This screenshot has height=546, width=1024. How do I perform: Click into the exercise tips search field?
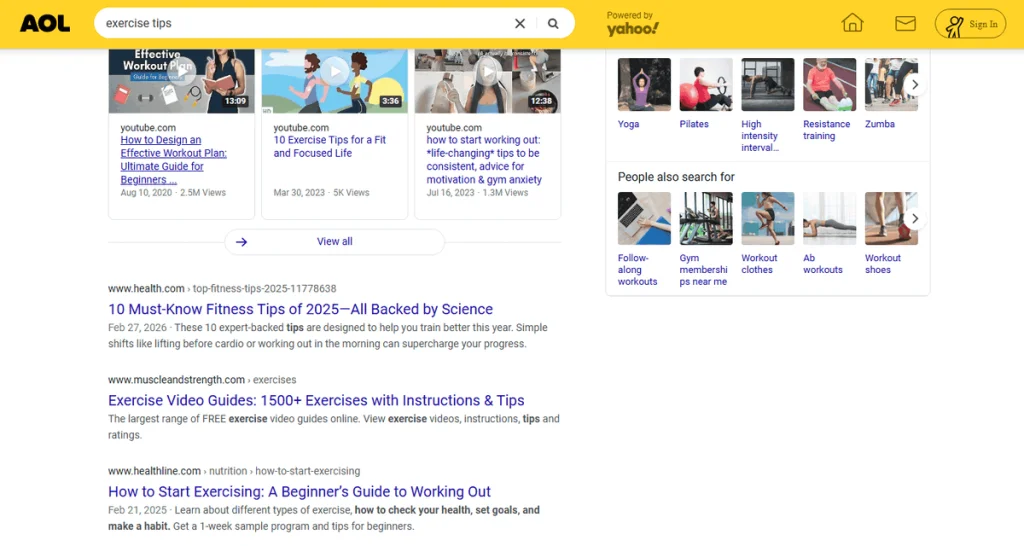[305, 24]
